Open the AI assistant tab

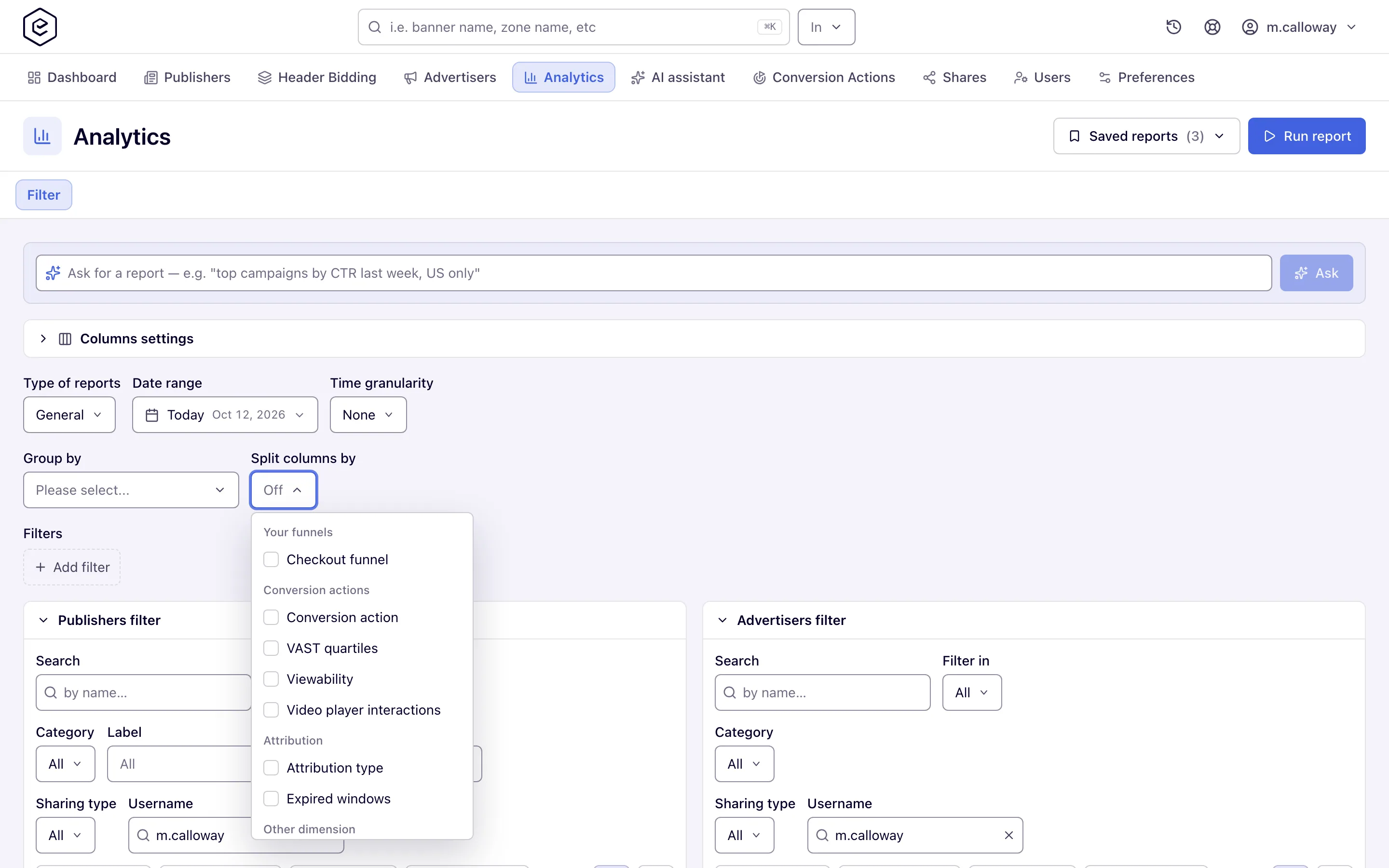point(678,78)
